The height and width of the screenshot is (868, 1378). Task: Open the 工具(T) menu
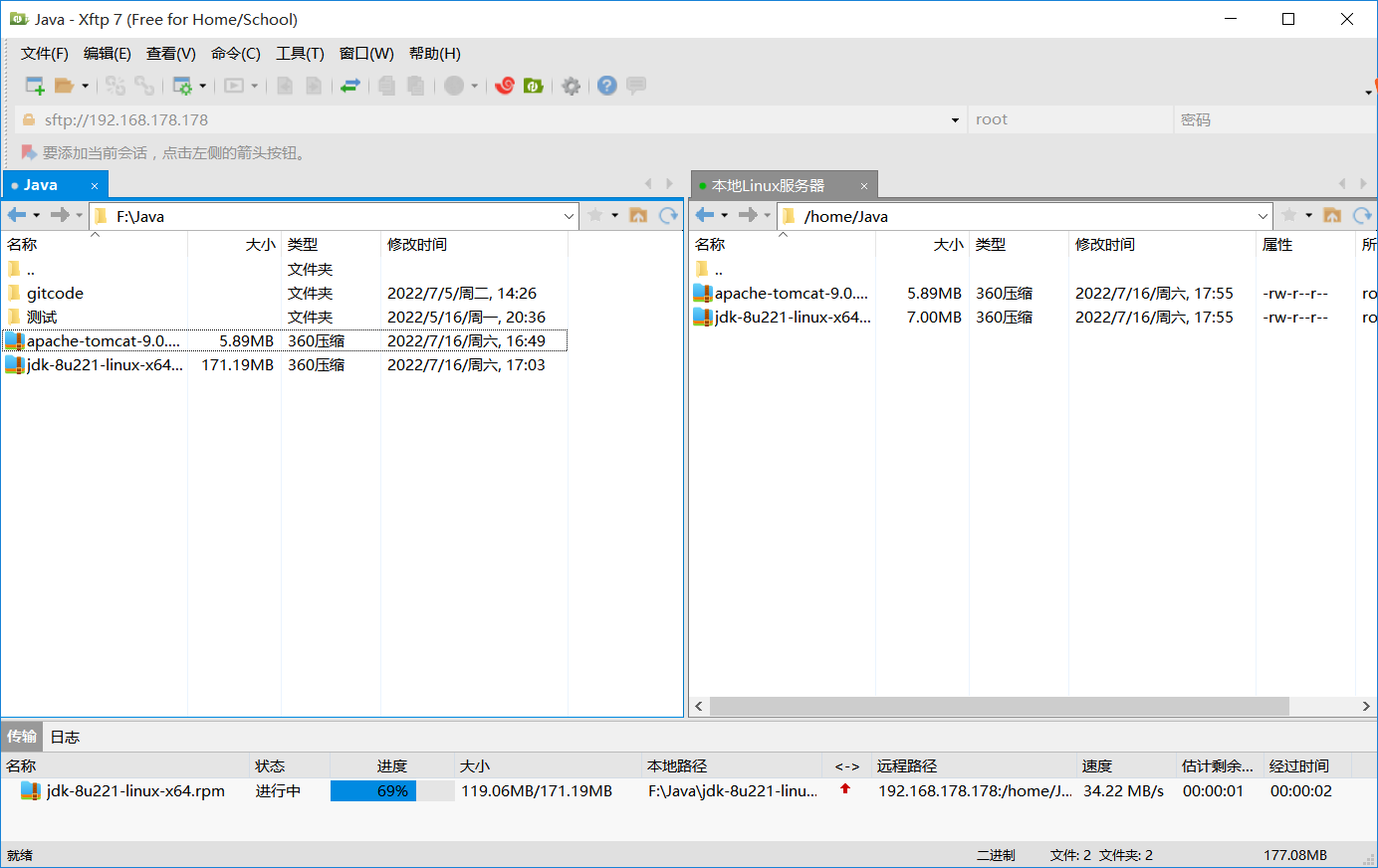pyautogui.click(x=300, y=54)
